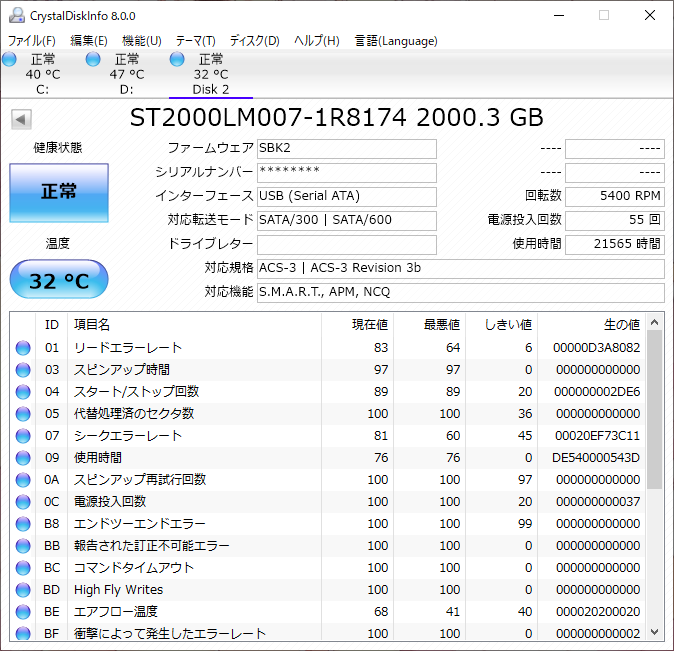
Task: Click the standard field ACS-3 Revision 3b
Action: click(461, 269)
